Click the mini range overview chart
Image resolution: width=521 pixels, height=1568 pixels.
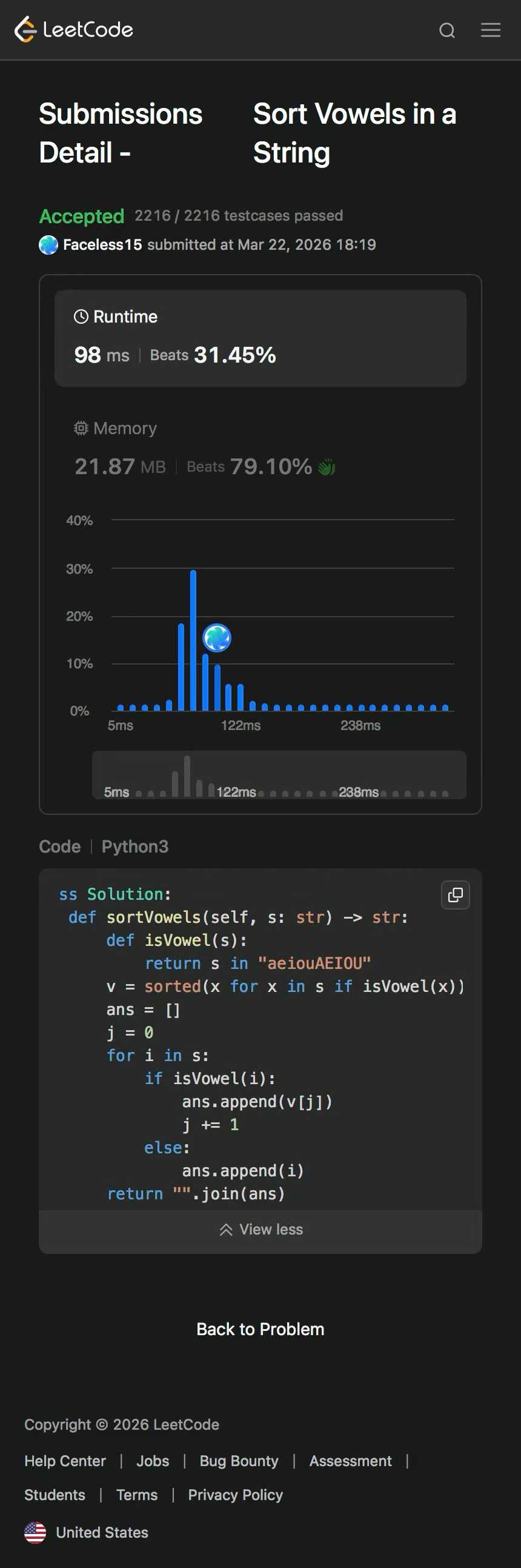[x=279, y=774]
